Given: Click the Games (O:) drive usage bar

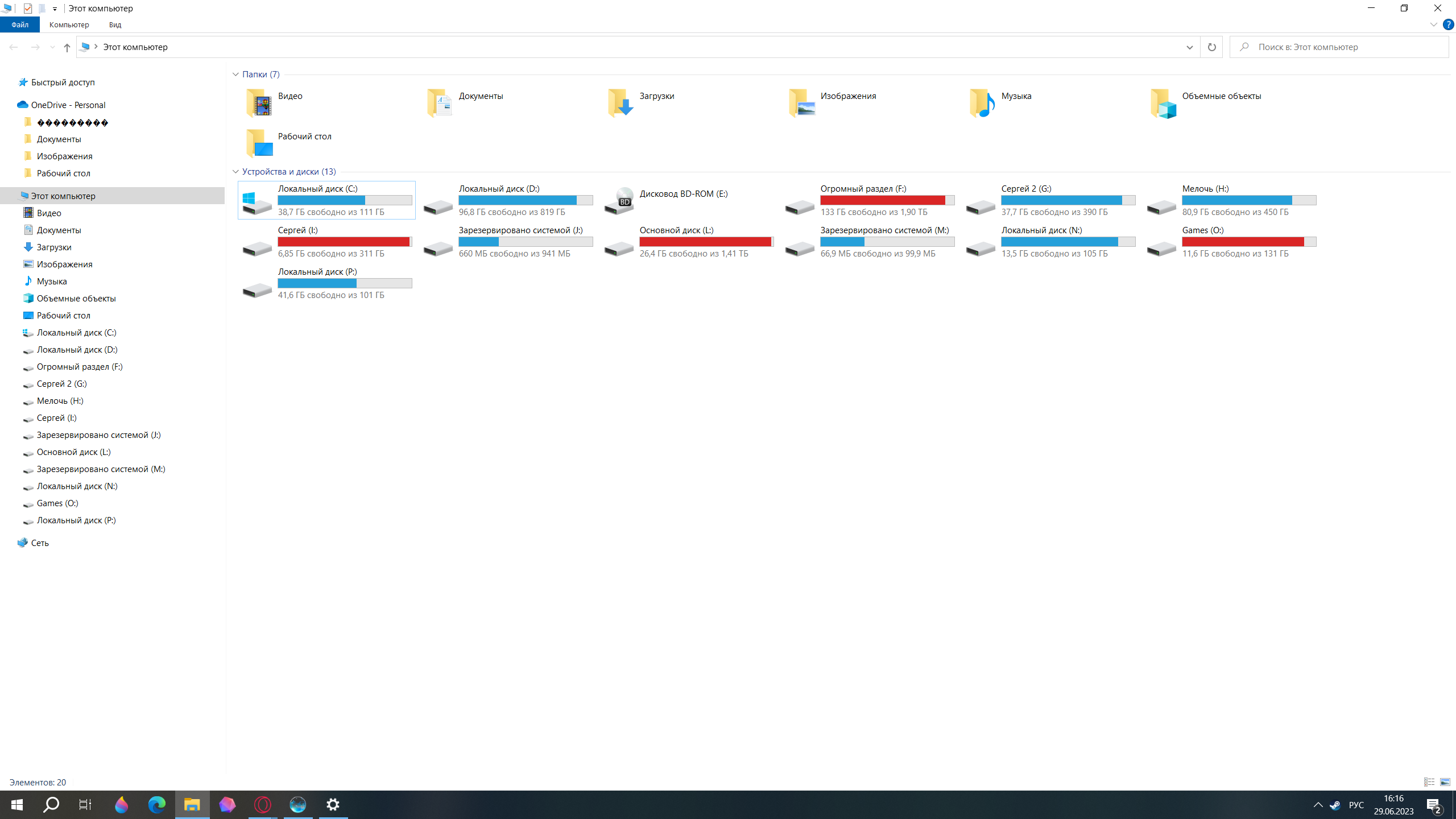Looking at the screenshot, I should tap(1248, 242).
